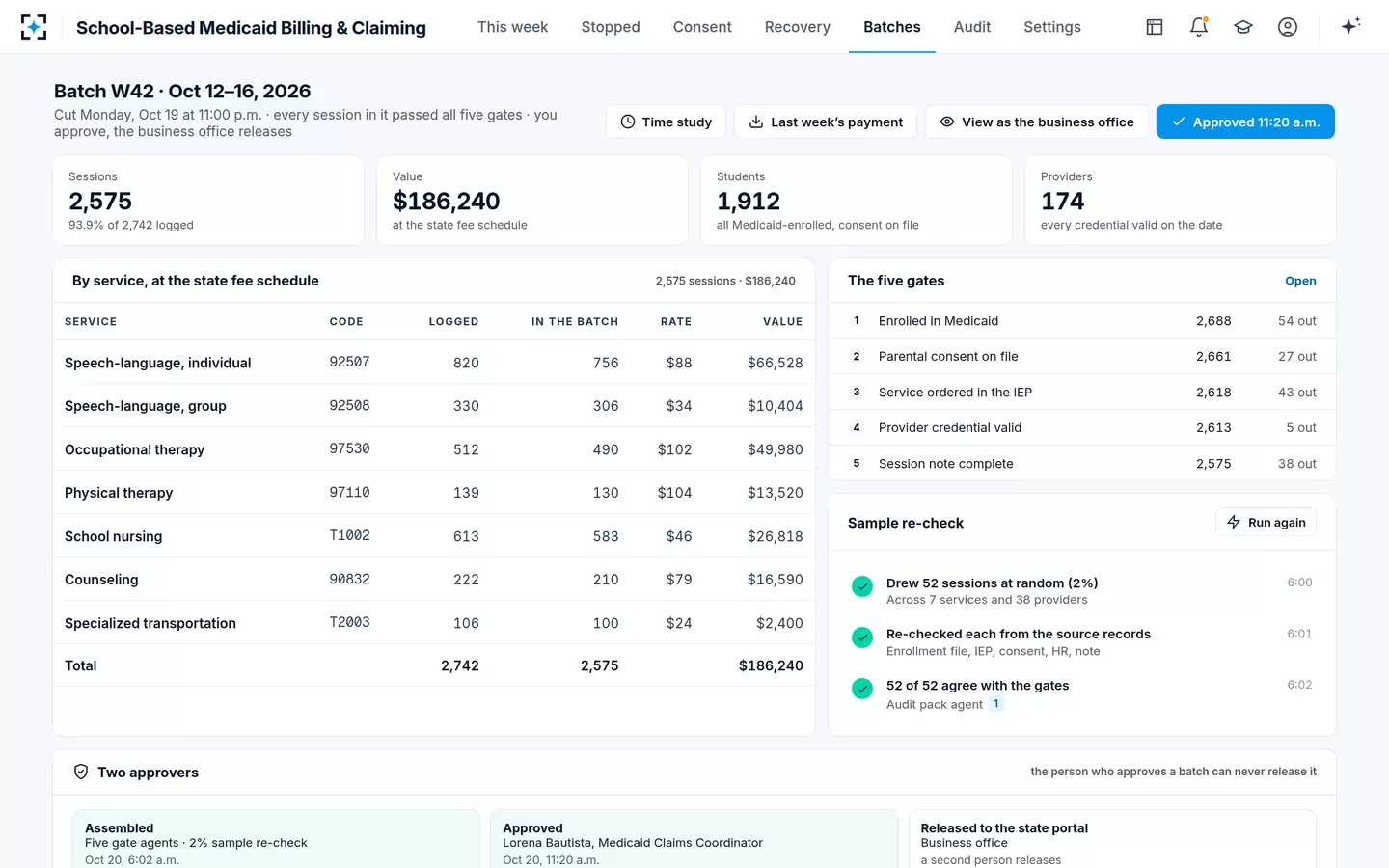Click the Providers 174 summary card
The image size is (1389, 868).
click(x=1180, y=201)
